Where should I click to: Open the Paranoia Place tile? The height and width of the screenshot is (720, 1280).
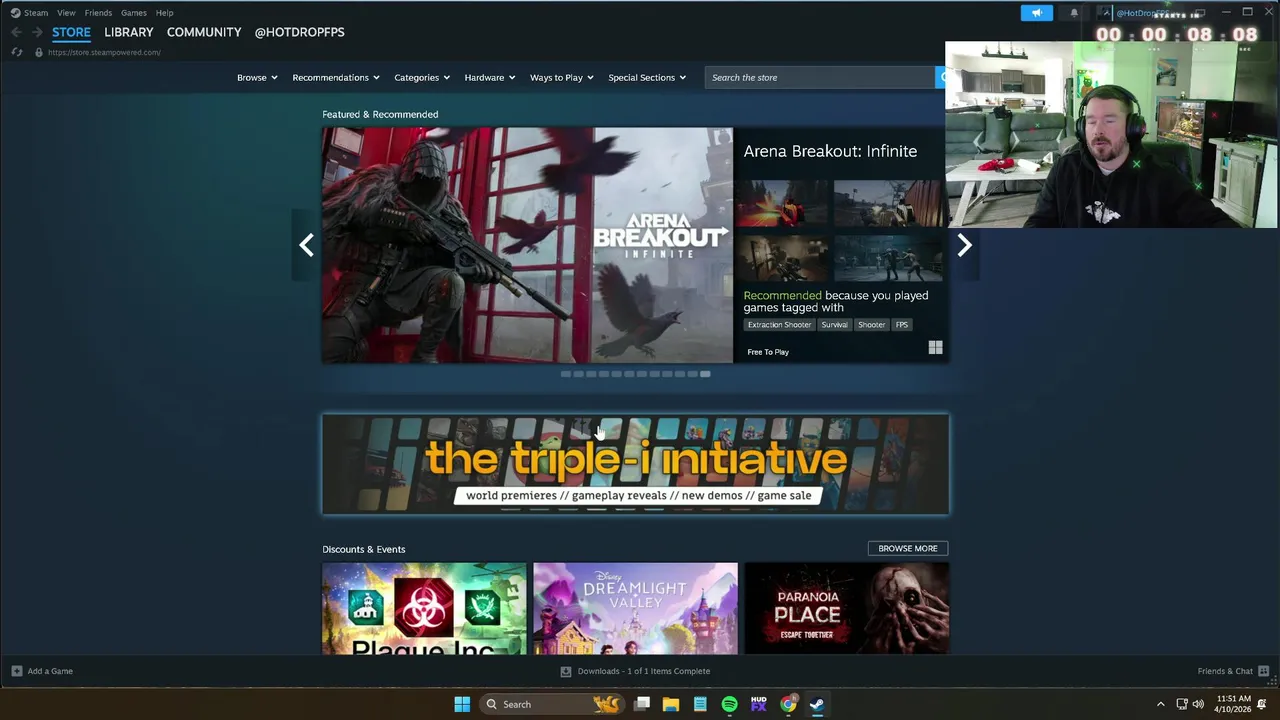[x=847, y=608]
